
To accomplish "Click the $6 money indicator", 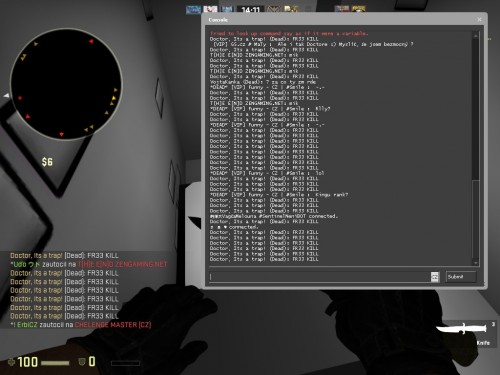I will click(x=47, y=162).
